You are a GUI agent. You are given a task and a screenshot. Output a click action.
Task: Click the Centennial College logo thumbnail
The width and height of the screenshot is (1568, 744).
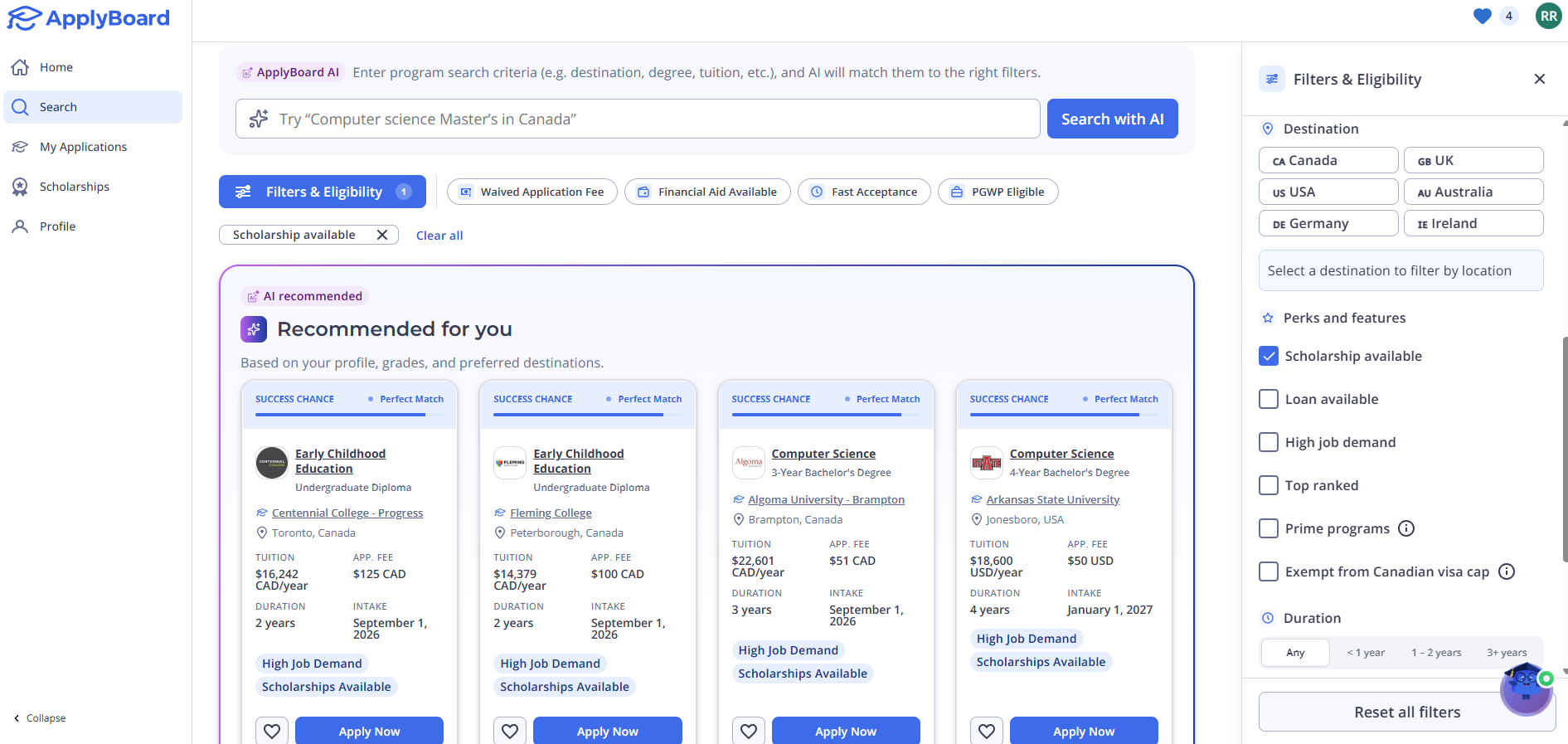point(272,463)
